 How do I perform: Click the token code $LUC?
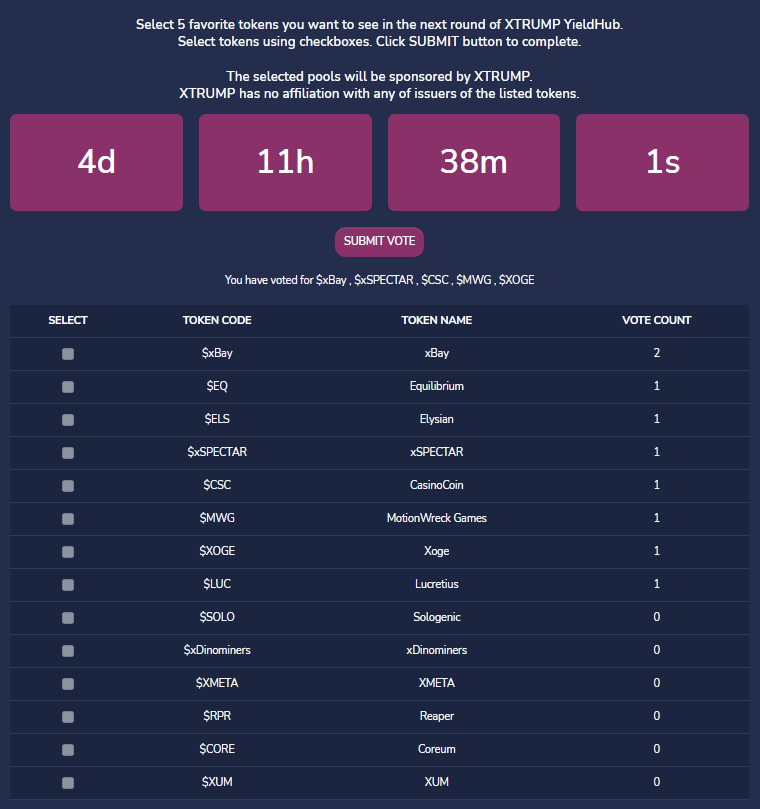[217, 584]
